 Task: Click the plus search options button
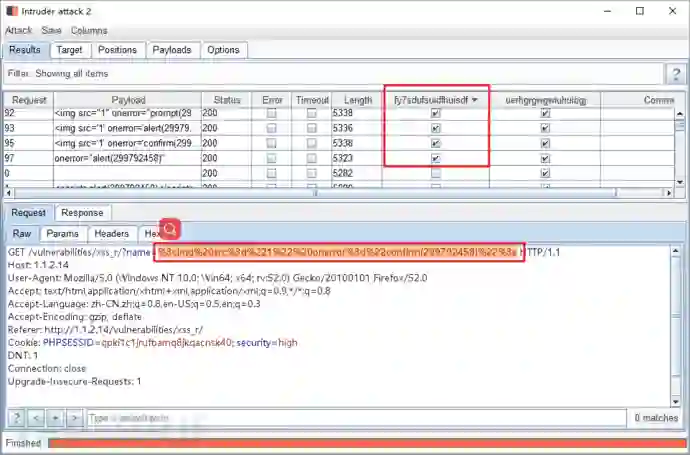[x=54, y=417]
